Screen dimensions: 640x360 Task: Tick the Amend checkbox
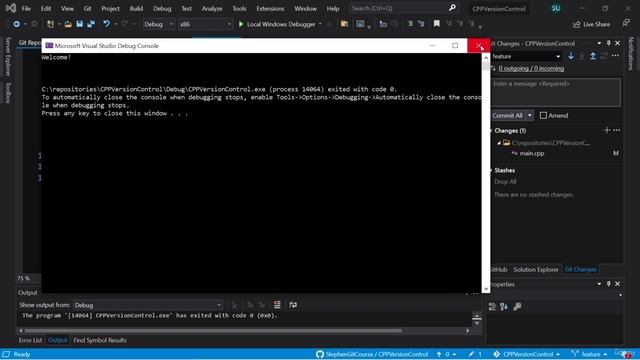coord(543,116)
